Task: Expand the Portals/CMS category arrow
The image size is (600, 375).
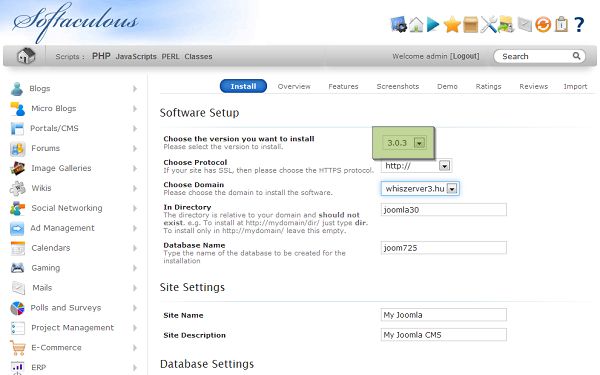Action: click(135, 129)
